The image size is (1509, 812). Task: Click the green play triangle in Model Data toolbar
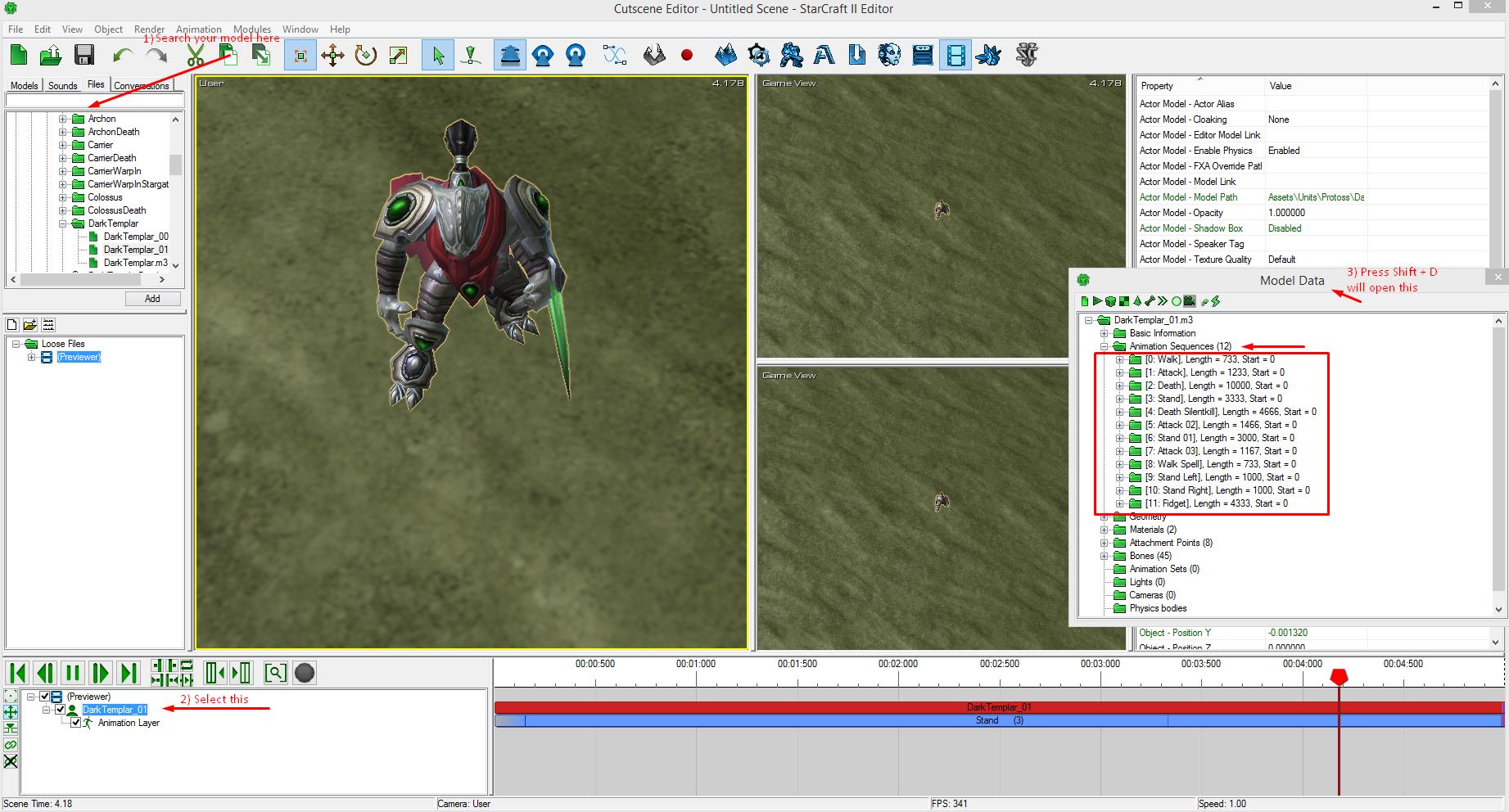click(1097, 301)
